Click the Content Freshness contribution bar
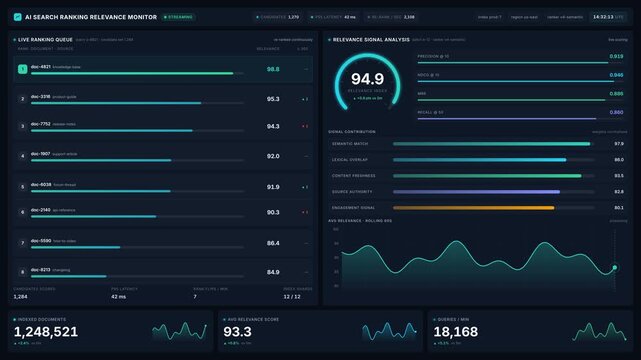This screenshot has width=641, height=360. coord(493,176)
